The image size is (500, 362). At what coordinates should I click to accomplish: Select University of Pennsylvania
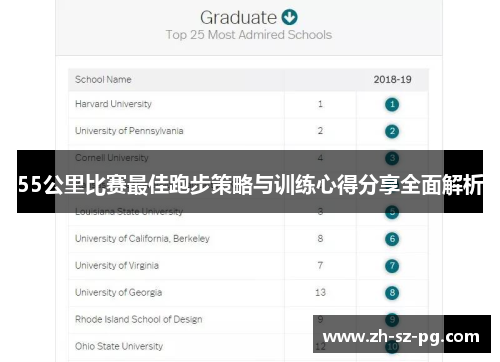[129, 131]
